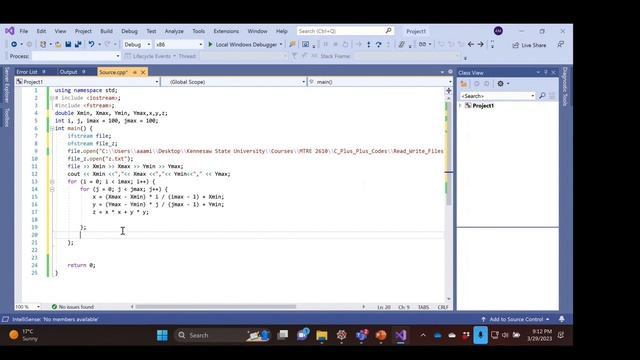Open the (Global Scope) dropdown
The image size is (640, 360).
click(x=234, y=82)
